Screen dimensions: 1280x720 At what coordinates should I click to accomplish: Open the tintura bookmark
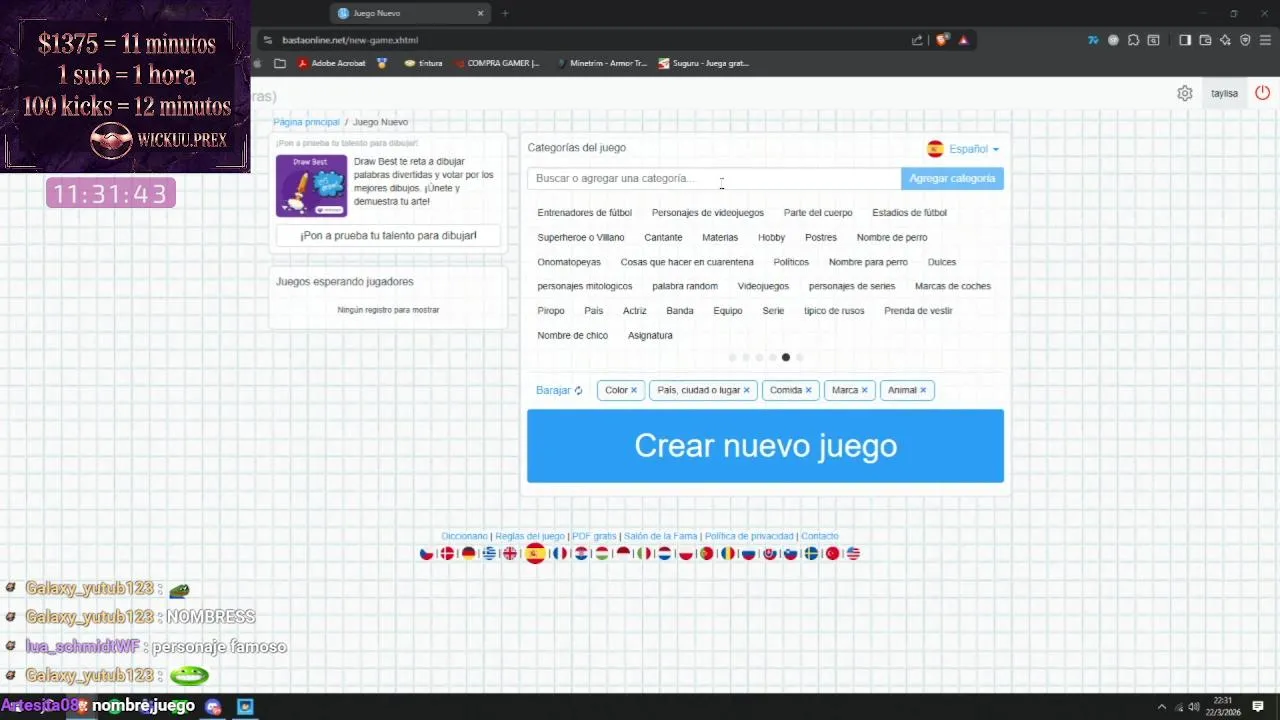pyautogui.click(x=423, y=63)
